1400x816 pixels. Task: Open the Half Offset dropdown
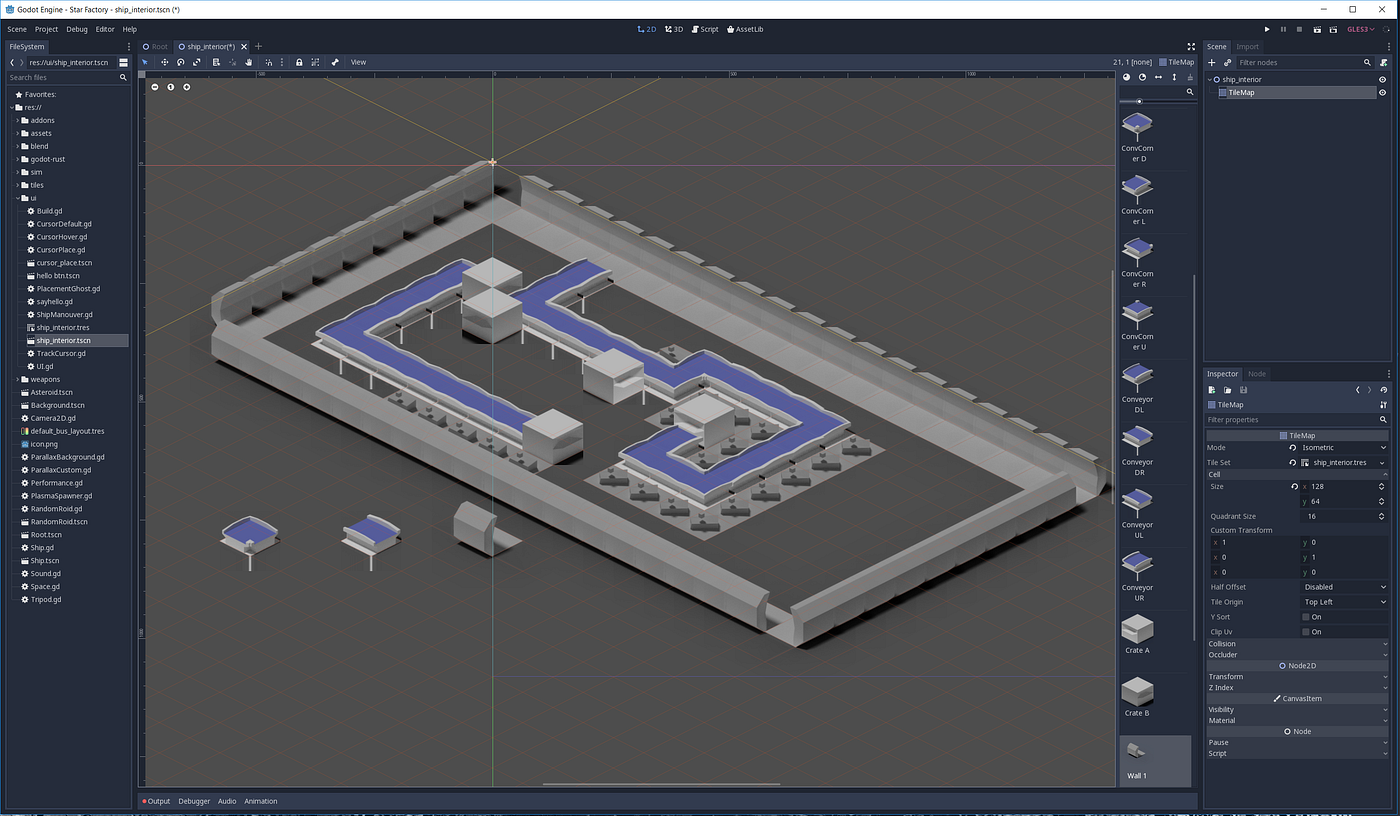pos(1344,587)
